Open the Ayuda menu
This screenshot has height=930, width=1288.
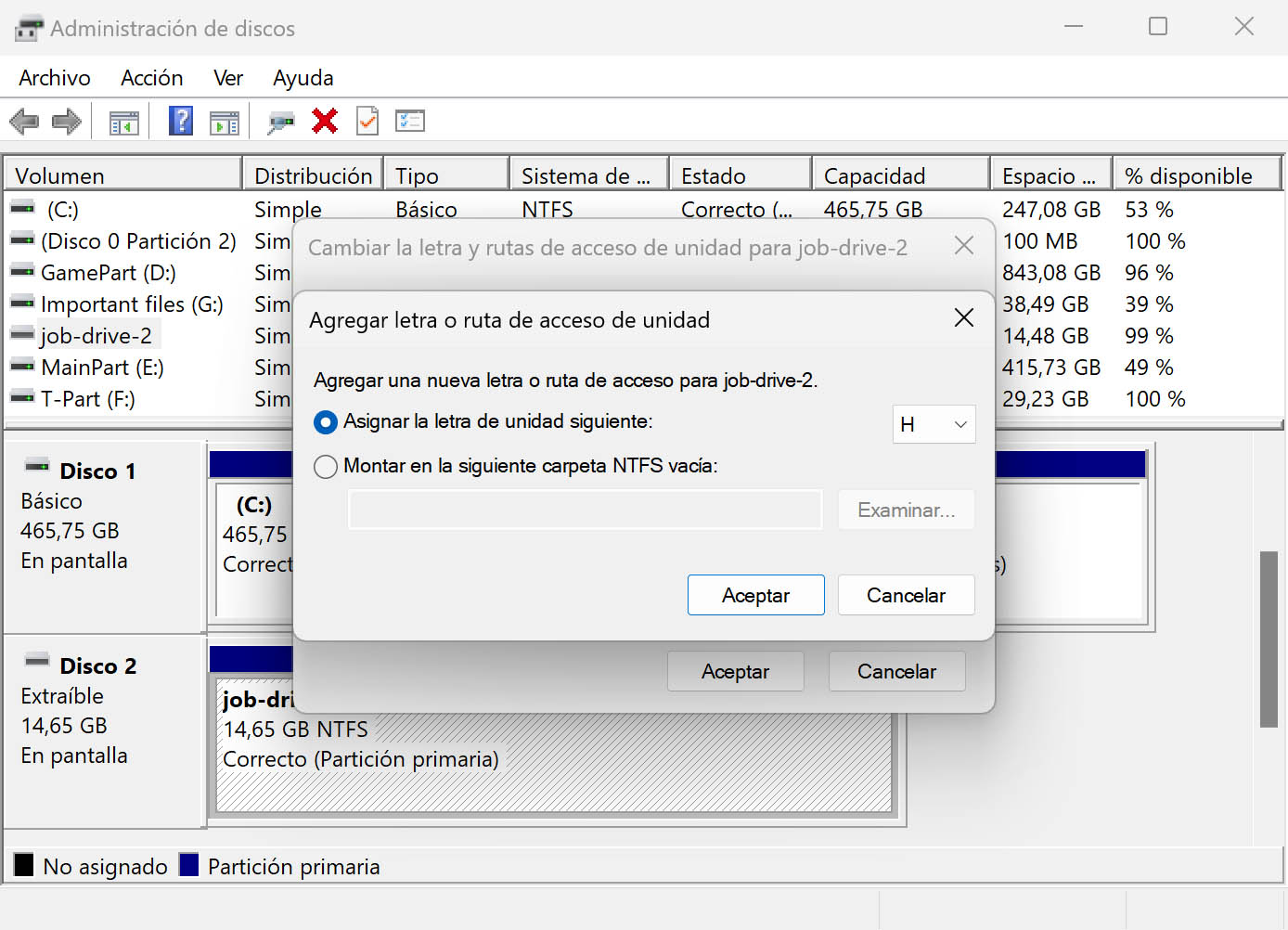(303, 78)
